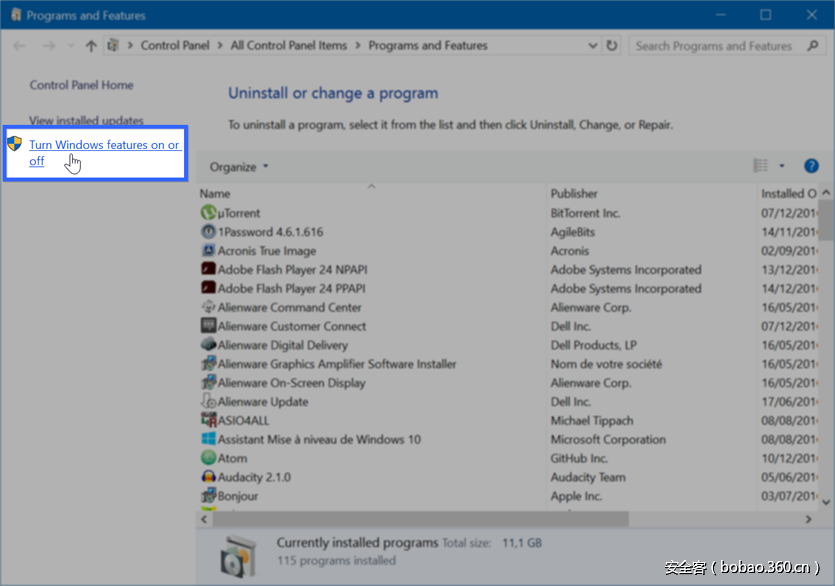
Task: Click the Adobe Flash Player 24 NPAPI icon
Action: tap(208, 269)
